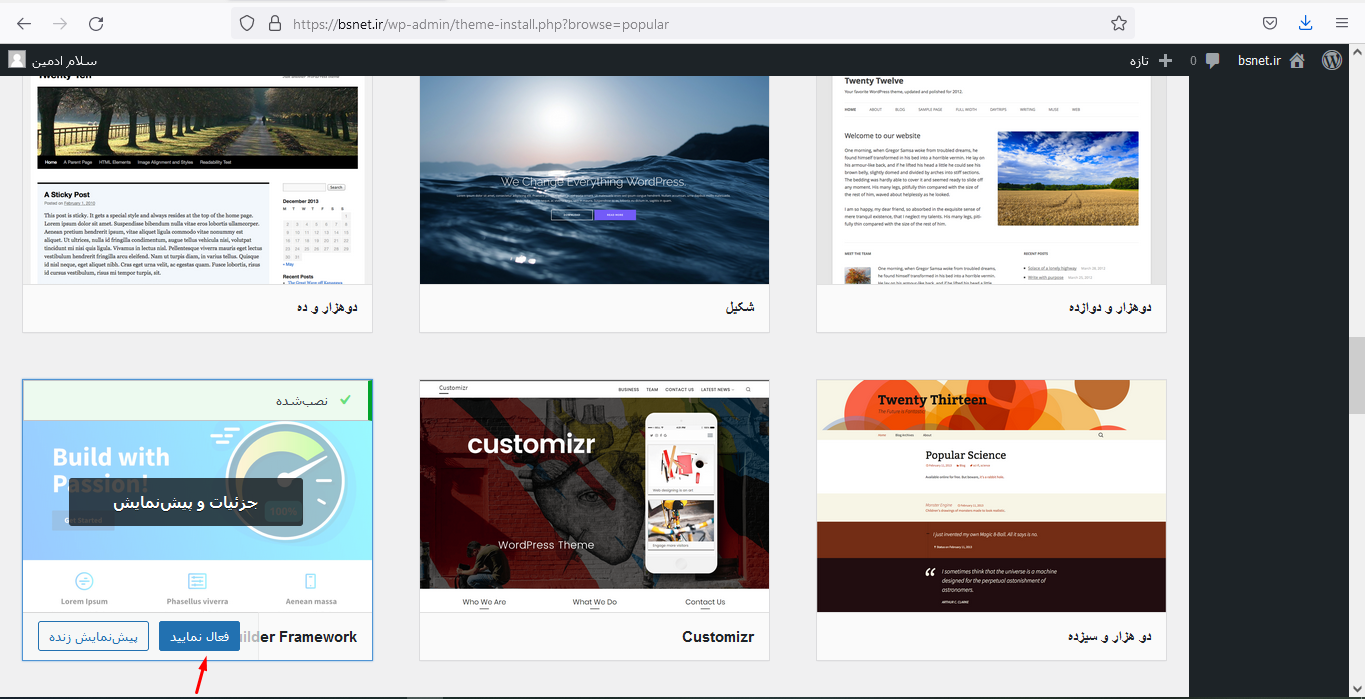Show browser downloads
This screenshot has height=699, width=1365.
[1305, 23]
